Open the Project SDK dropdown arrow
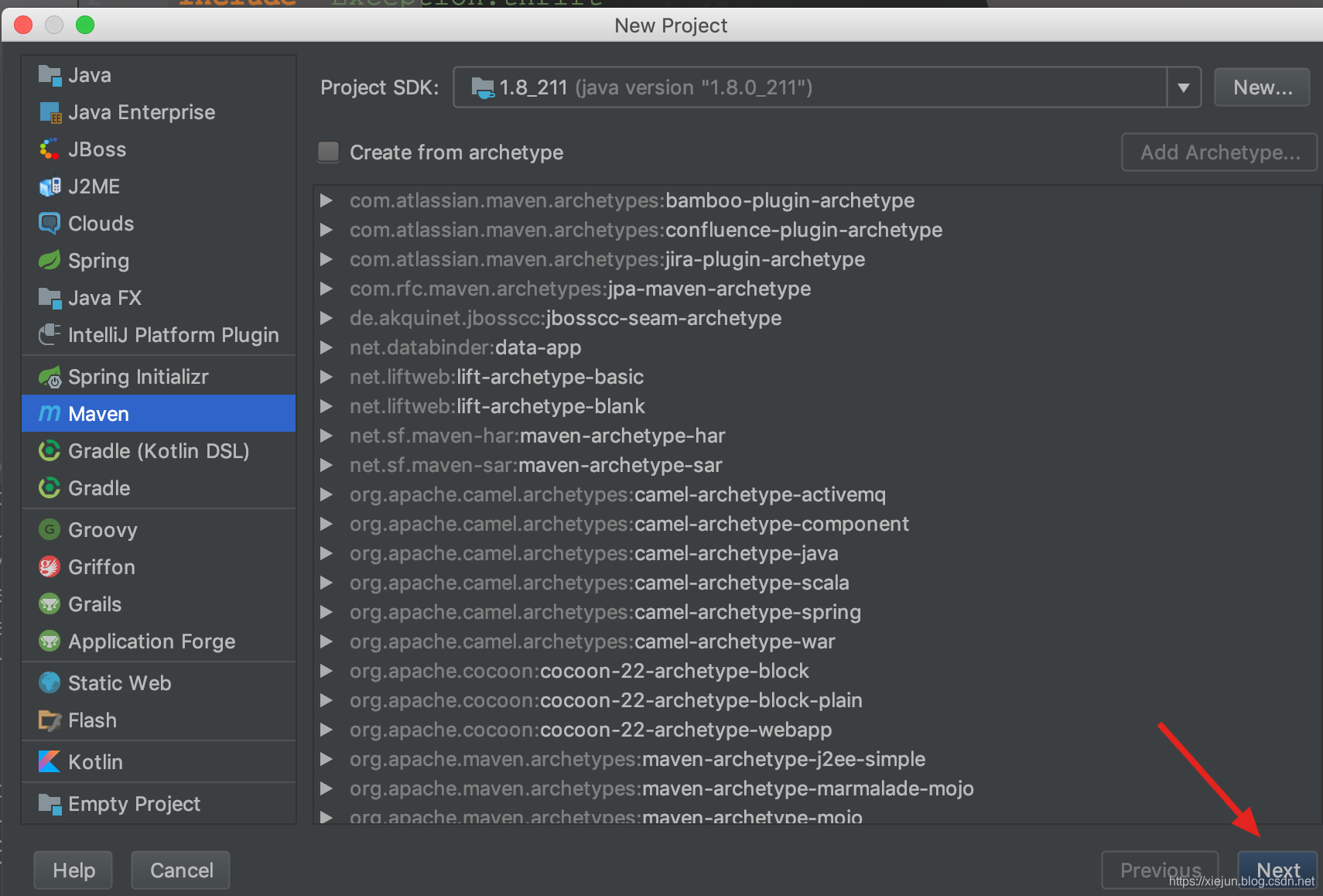 pyautogui.click(x=1184, y=87)
